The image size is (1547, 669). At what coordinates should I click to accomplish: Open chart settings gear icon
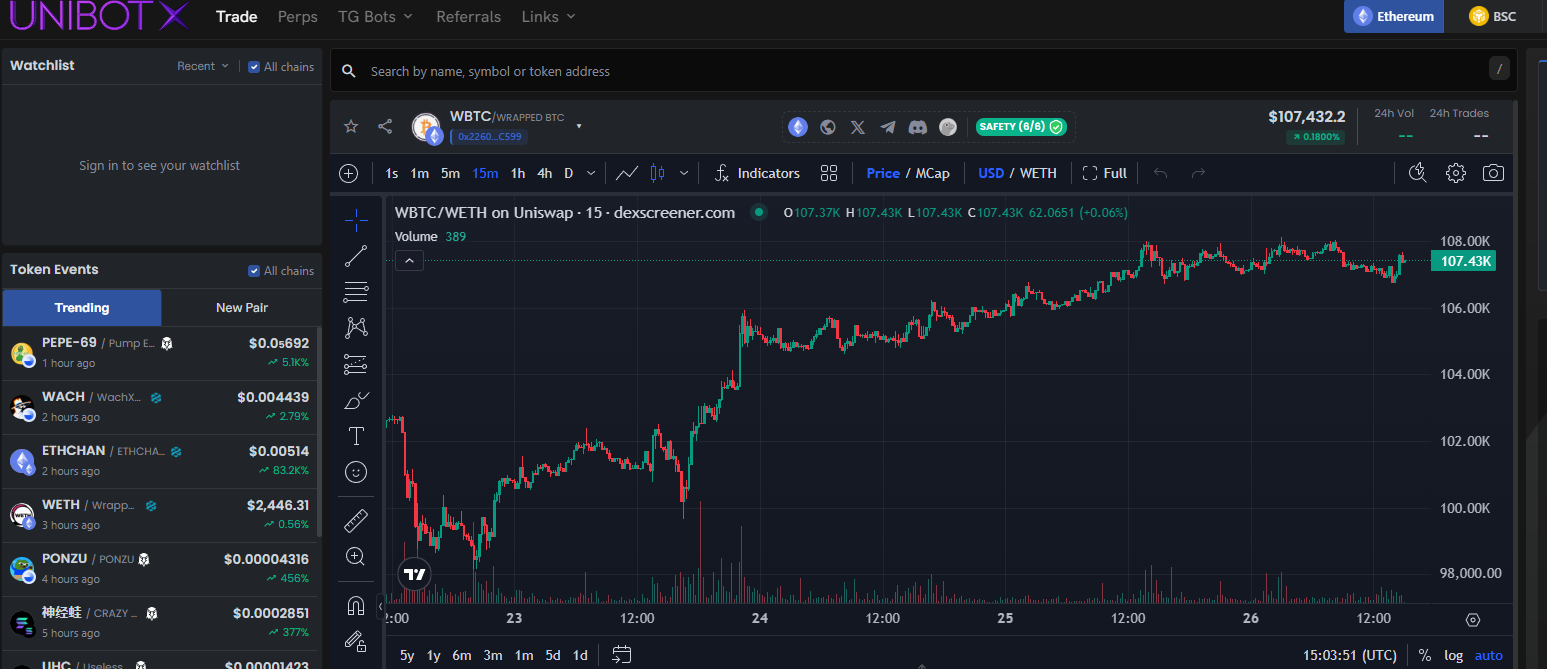pos(1456,173)
